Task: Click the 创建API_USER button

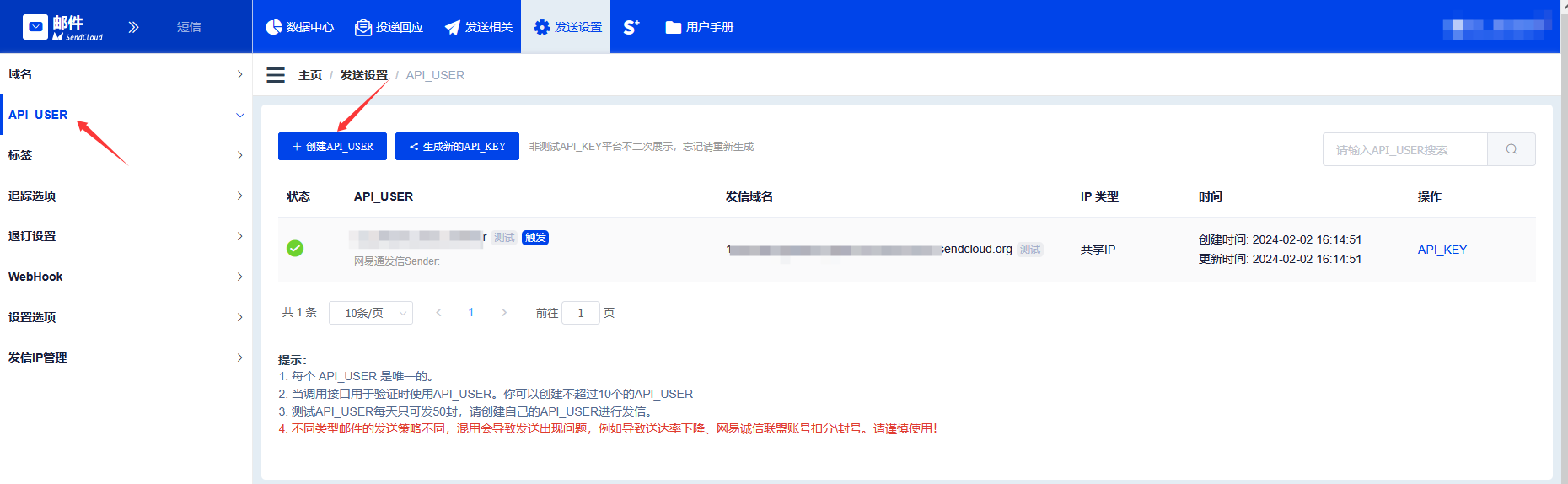Action: click(x=332, y=146)
